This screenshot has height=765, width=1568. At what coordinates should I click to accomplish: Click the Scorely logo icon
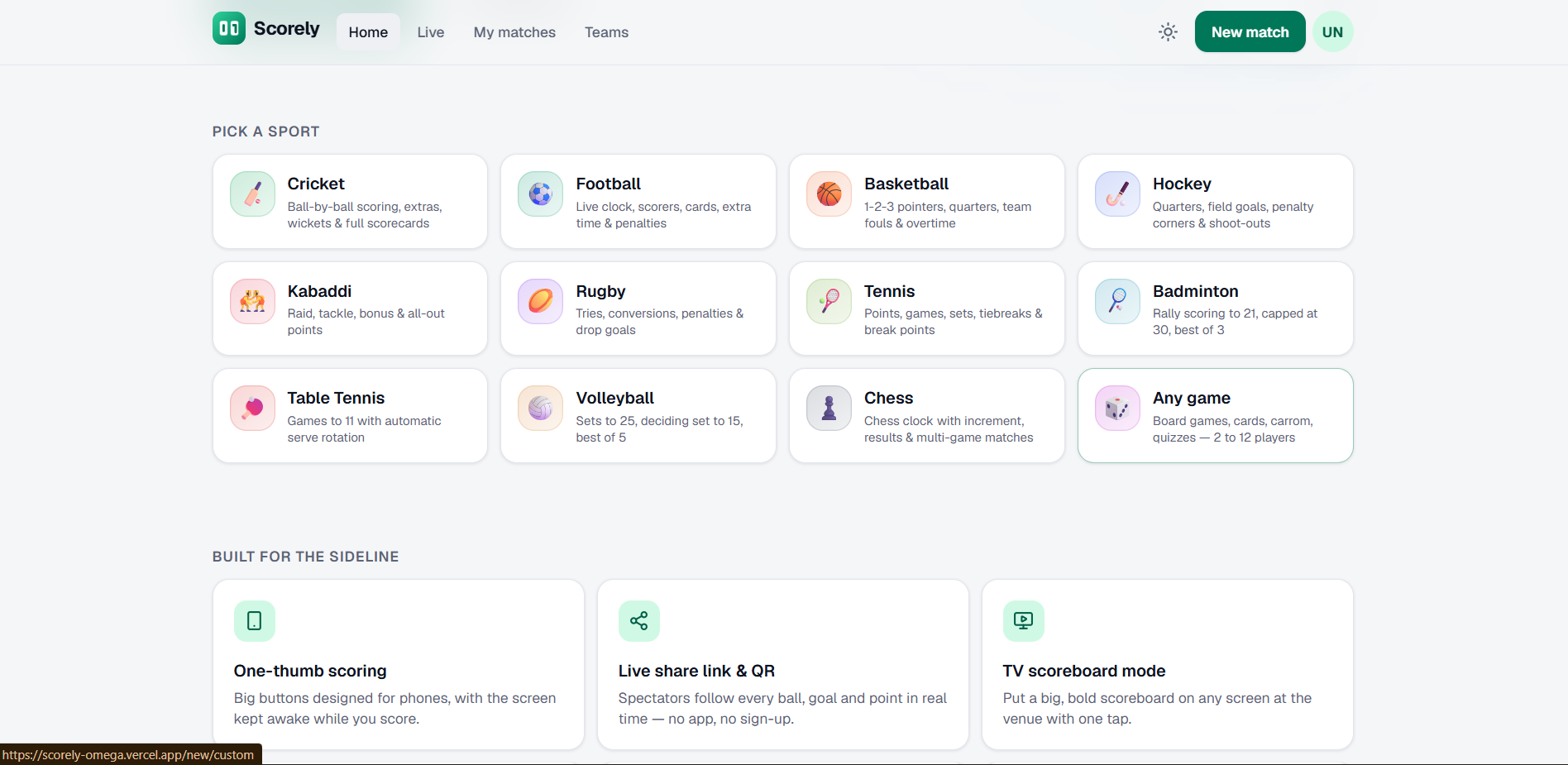coord(229,28)
